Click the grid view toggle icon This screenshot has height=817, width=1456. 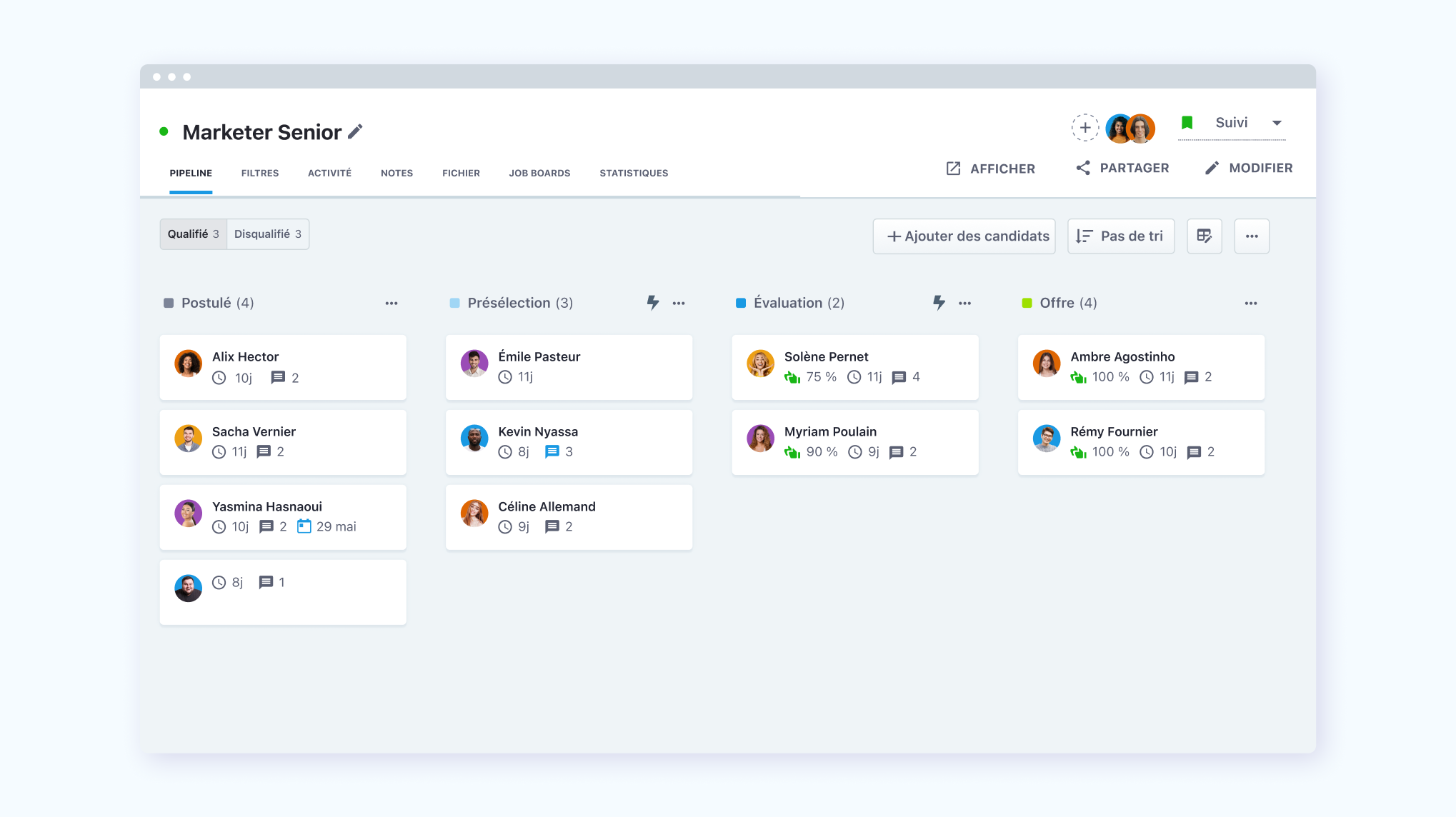pos(1205,236)
